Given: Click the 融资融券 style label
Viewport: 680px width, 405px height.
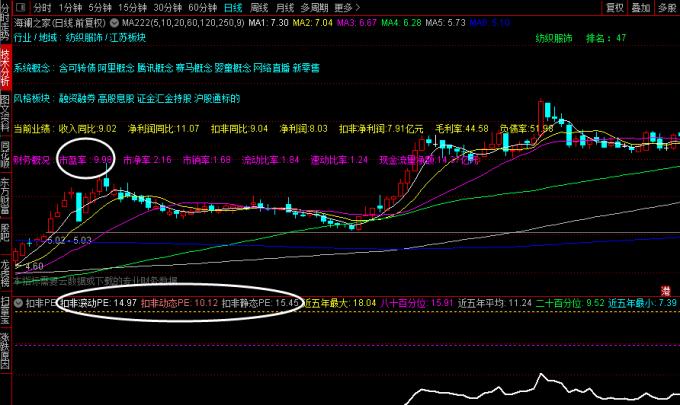Looking at the screenshot, I should (77, 98).
